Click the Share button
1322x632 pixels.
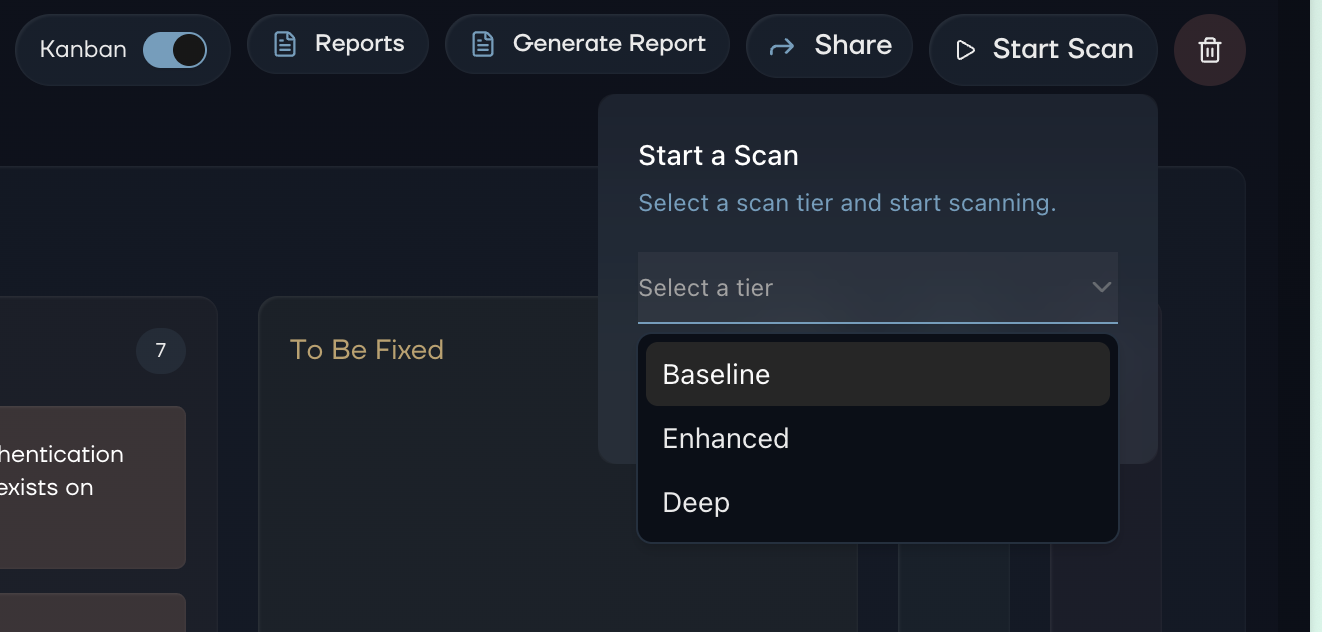point(829,44)
